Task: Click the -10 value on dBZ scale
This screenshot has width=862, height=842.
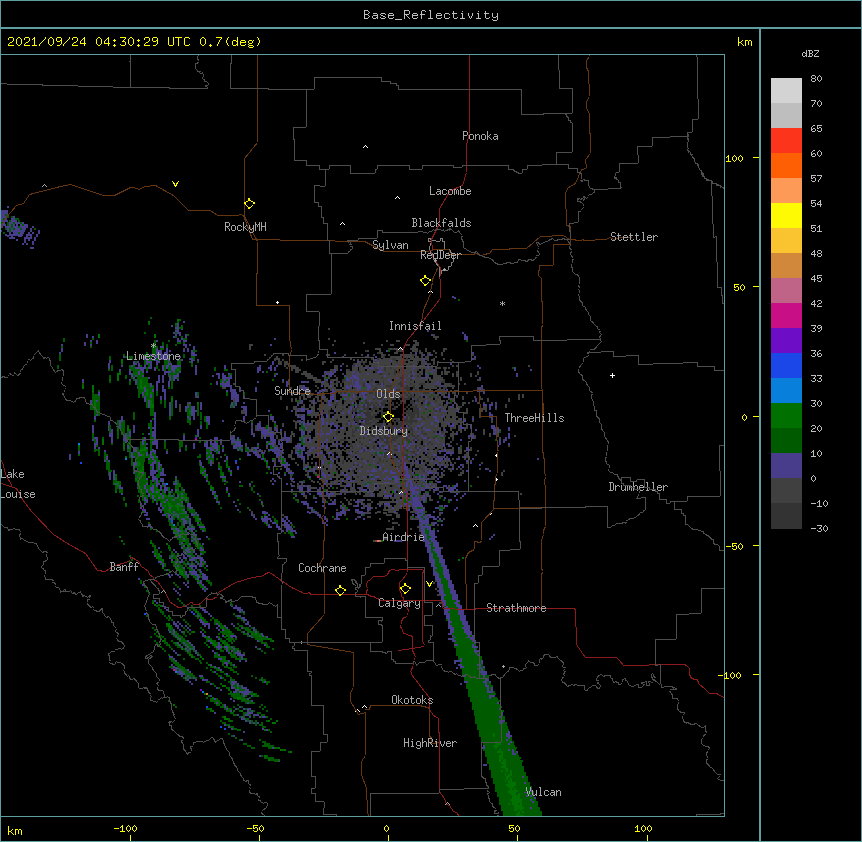Action: click(x=819, y=503)
